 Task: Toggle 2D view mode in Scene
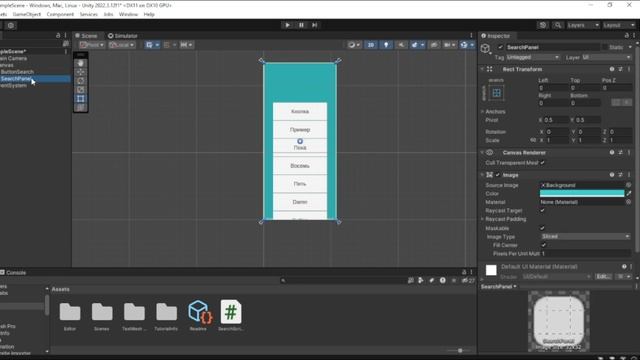click(x=371, y=45)
